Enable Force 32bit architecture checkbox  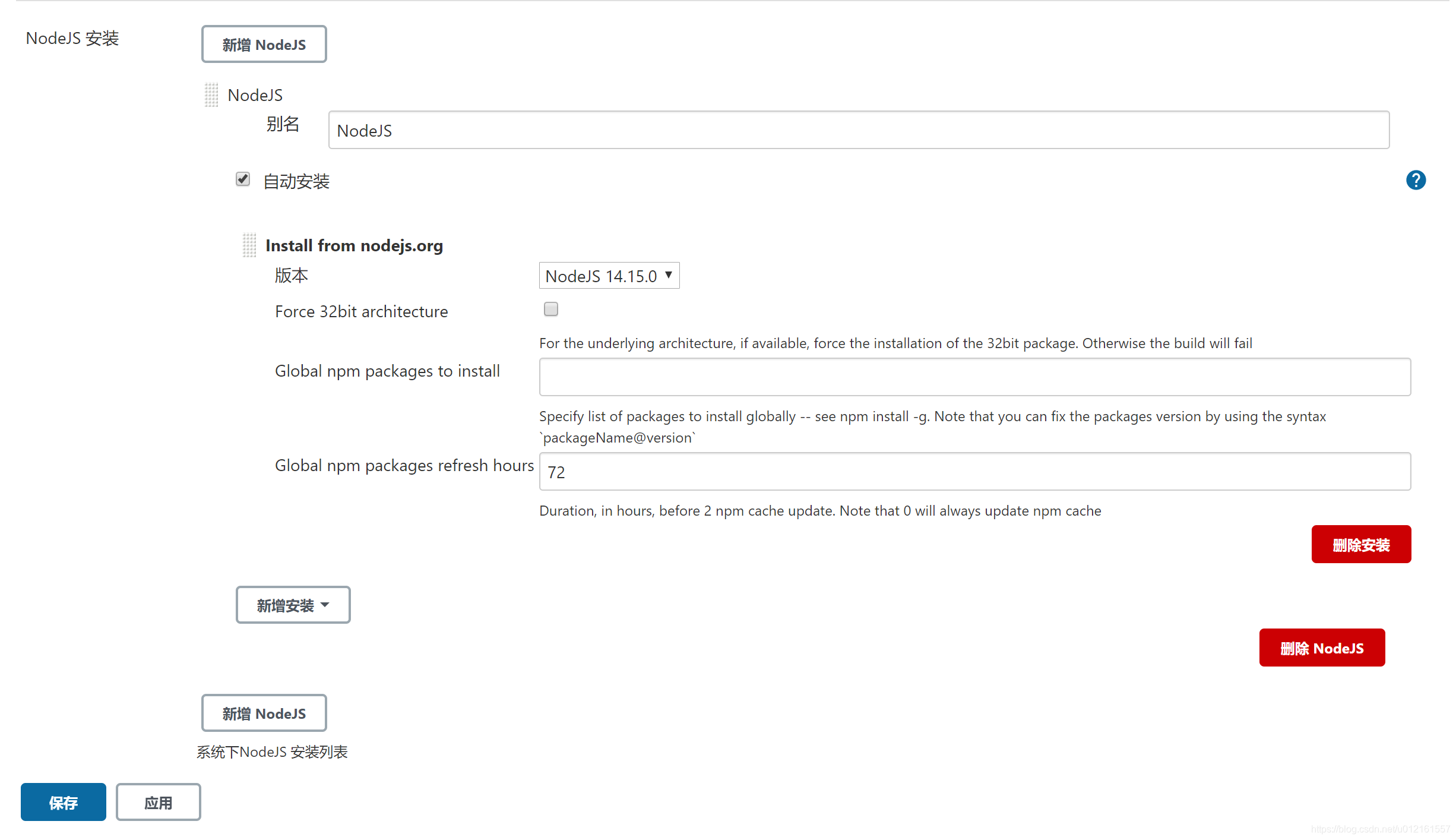551,309
